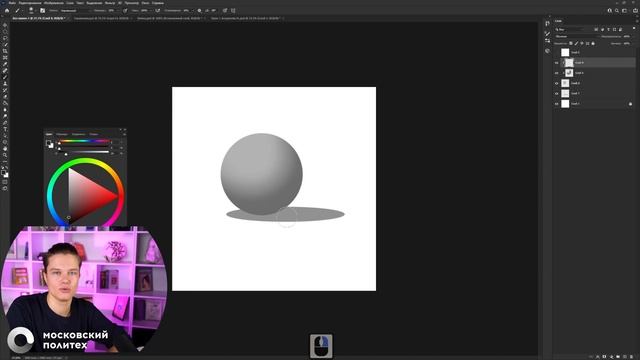Click lock all icon in Layers panel
Viewport: 640px width, 360px height.
tap(593, 43)
